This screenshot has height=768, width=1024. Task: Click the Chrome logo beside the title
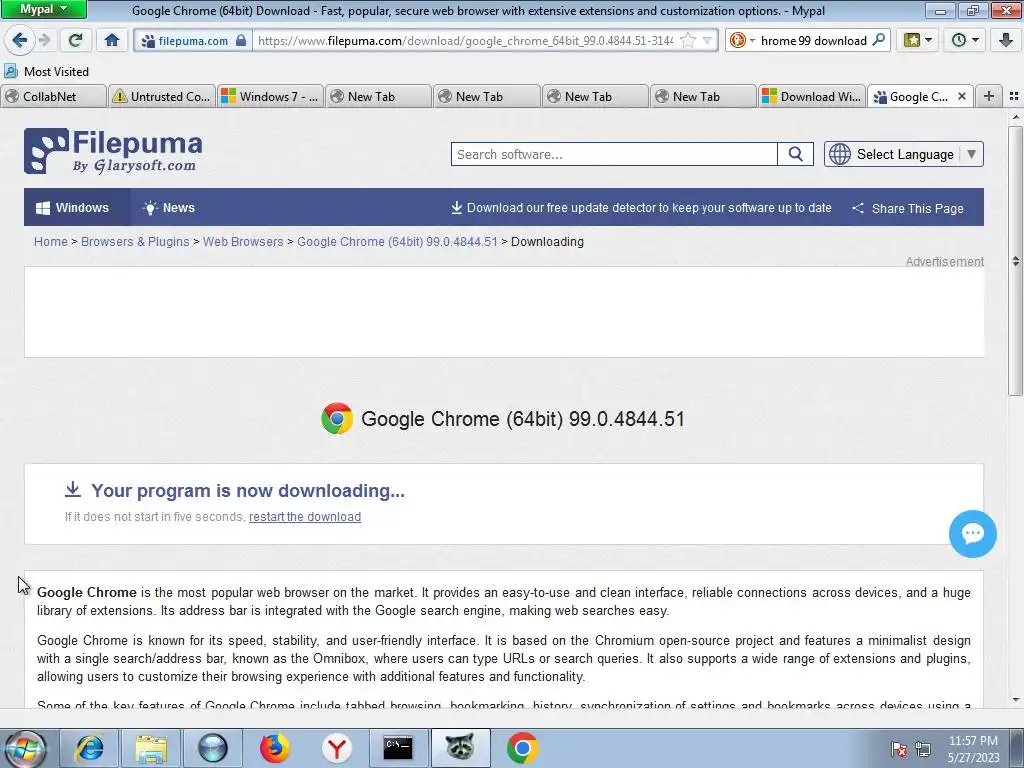pyautogui.click(x=337, y=419)
